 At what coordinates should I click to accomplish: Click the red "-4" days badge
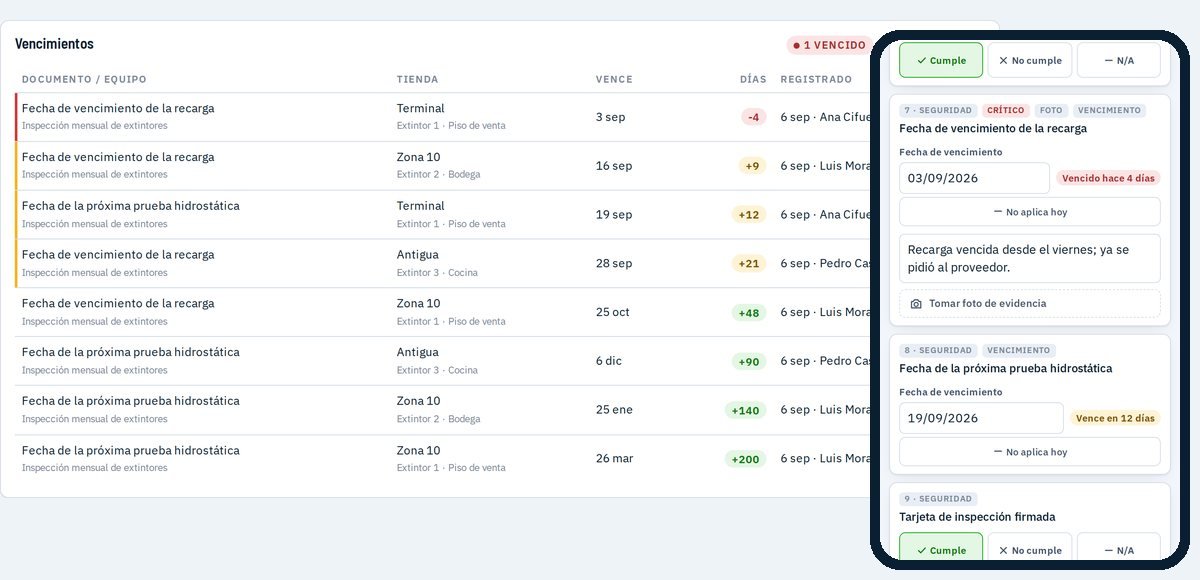[754, 117]
